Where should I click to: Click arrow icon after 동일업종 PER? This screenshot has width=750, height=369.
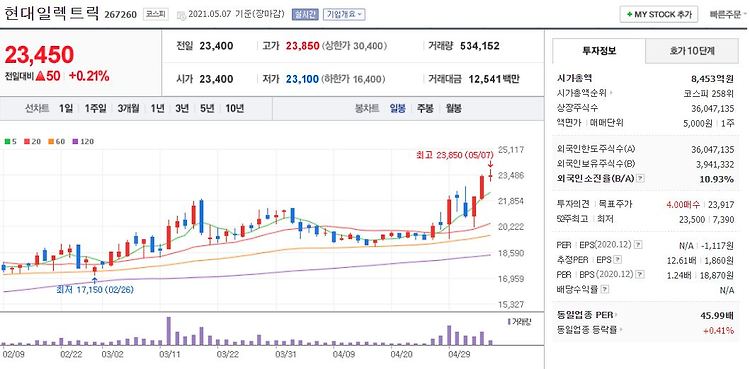point(616,315)
